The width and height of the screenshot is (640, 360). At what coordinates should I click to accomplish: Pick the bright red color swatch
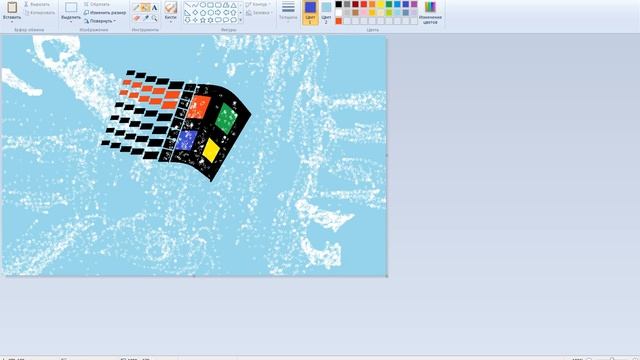tap(364, 4)
